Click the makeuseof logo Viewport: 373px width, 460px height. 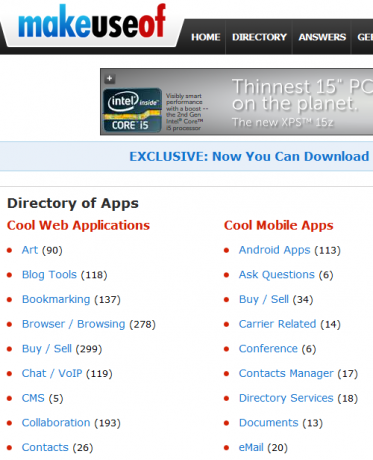(x=92, y=22)
